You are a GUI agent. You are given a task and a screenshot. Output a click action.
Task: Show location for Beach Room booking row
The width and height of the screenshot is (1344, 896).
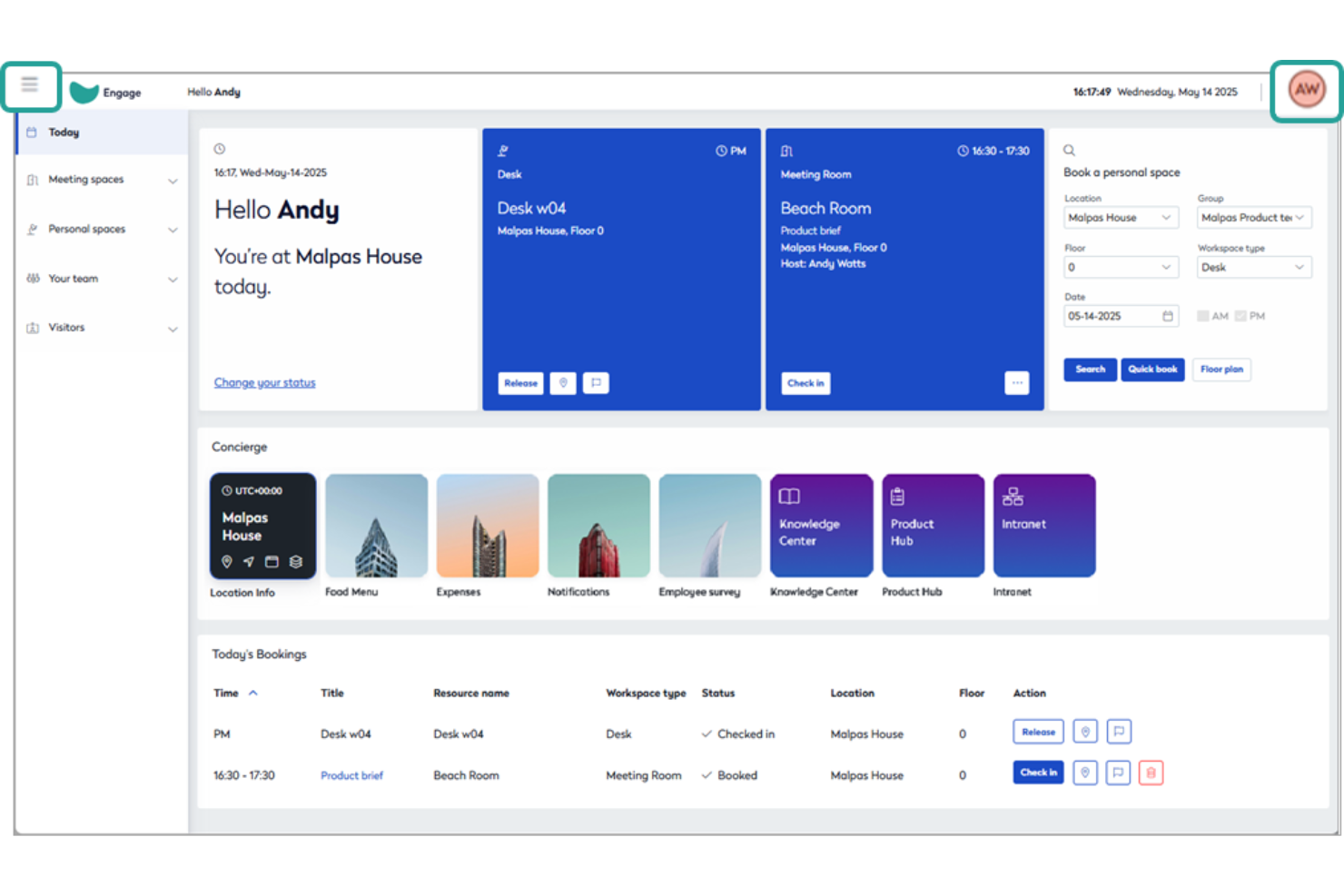tap(1085, 773)
